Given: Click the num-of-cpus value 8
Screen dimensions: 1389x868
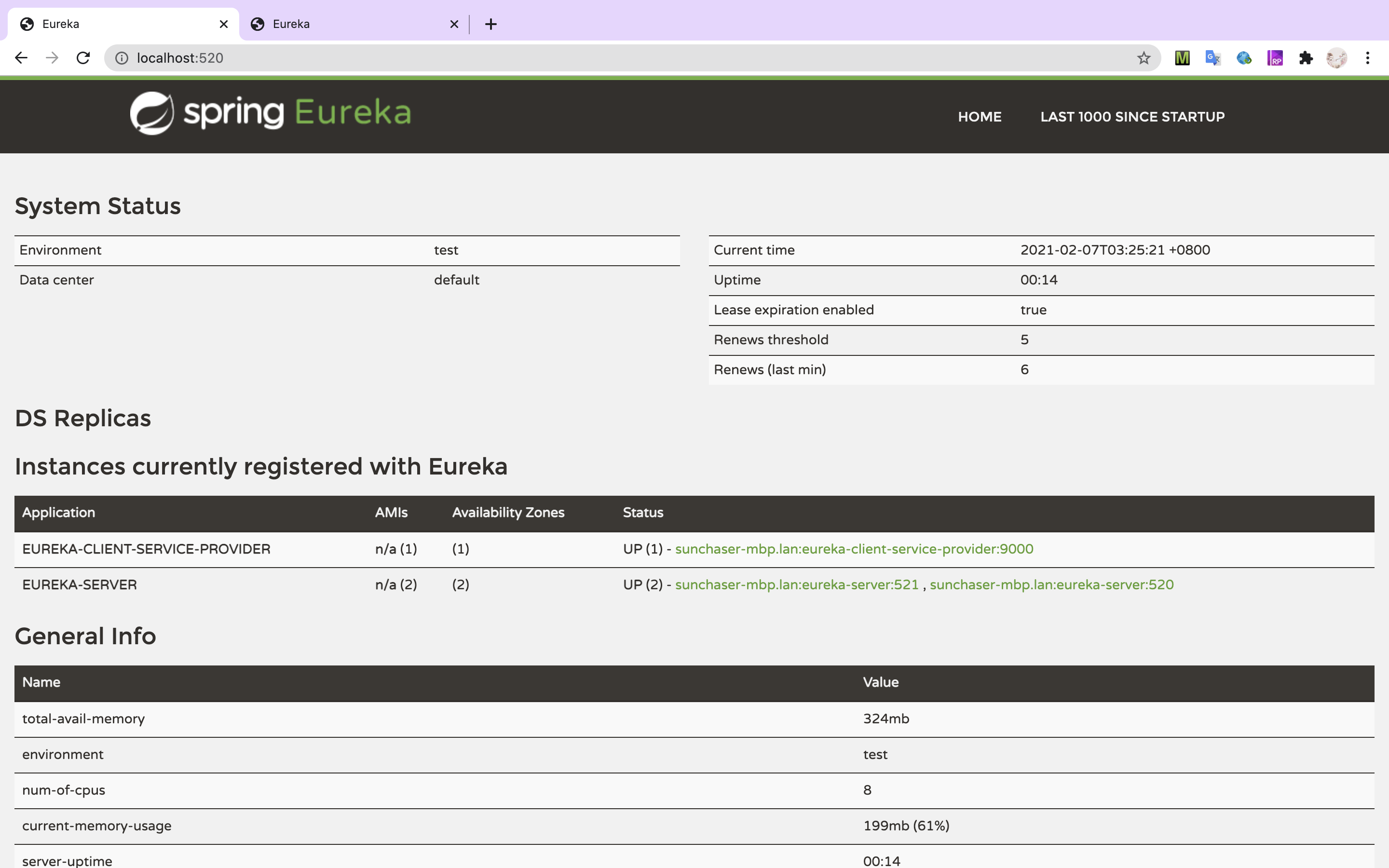Looking at the screenshot, I should coord(867,790).
